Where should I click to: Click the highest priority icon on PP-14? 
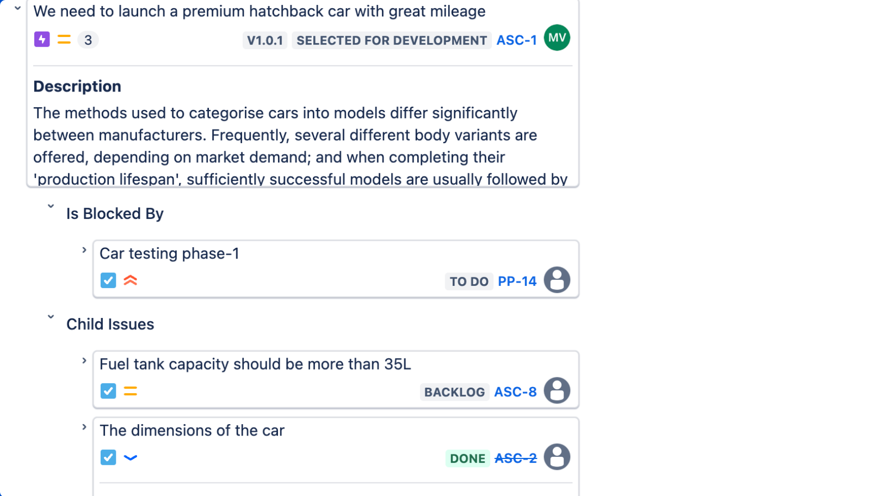click(130, 281)
